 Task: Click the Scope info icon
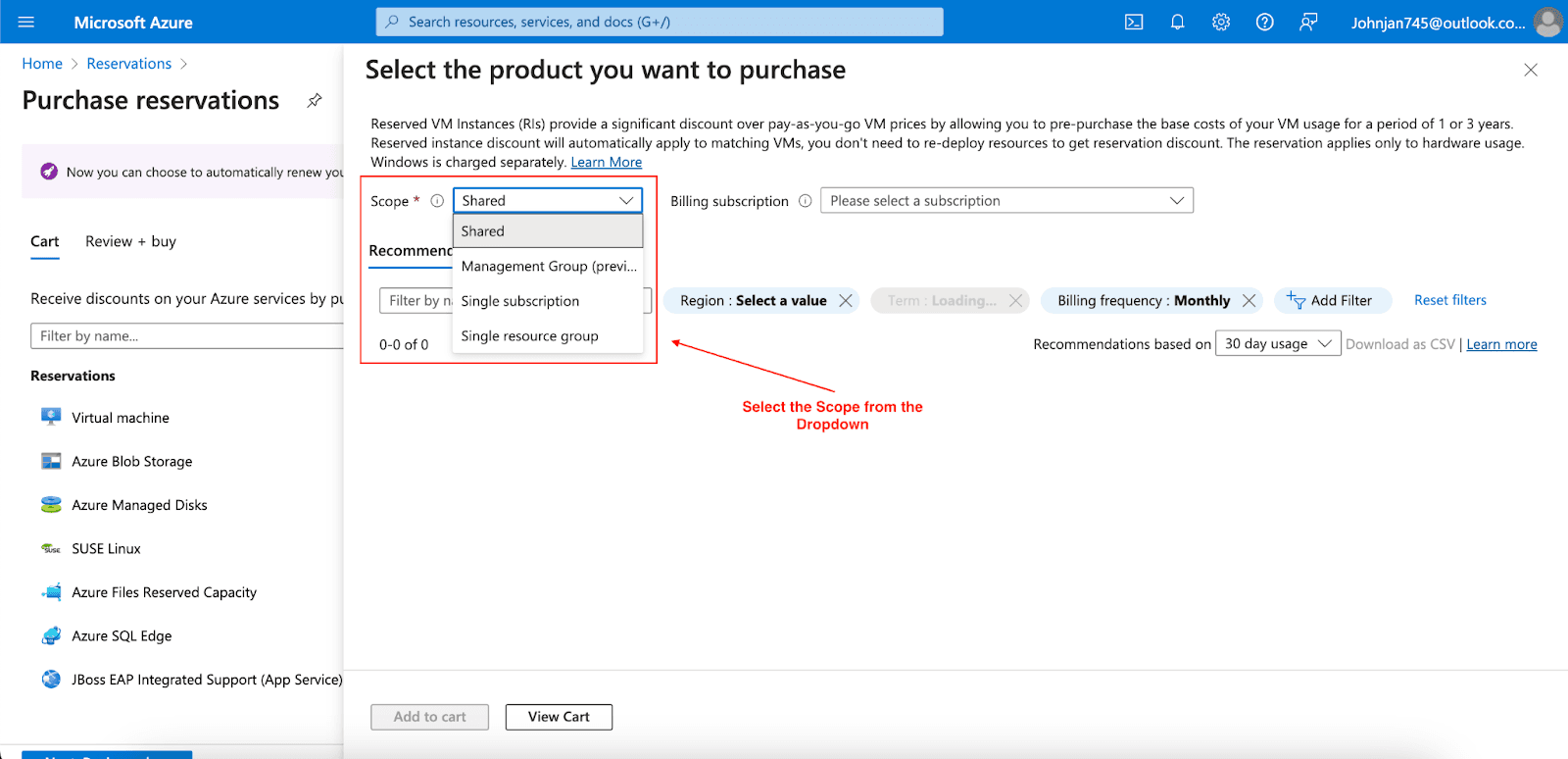tap(437, 201)
